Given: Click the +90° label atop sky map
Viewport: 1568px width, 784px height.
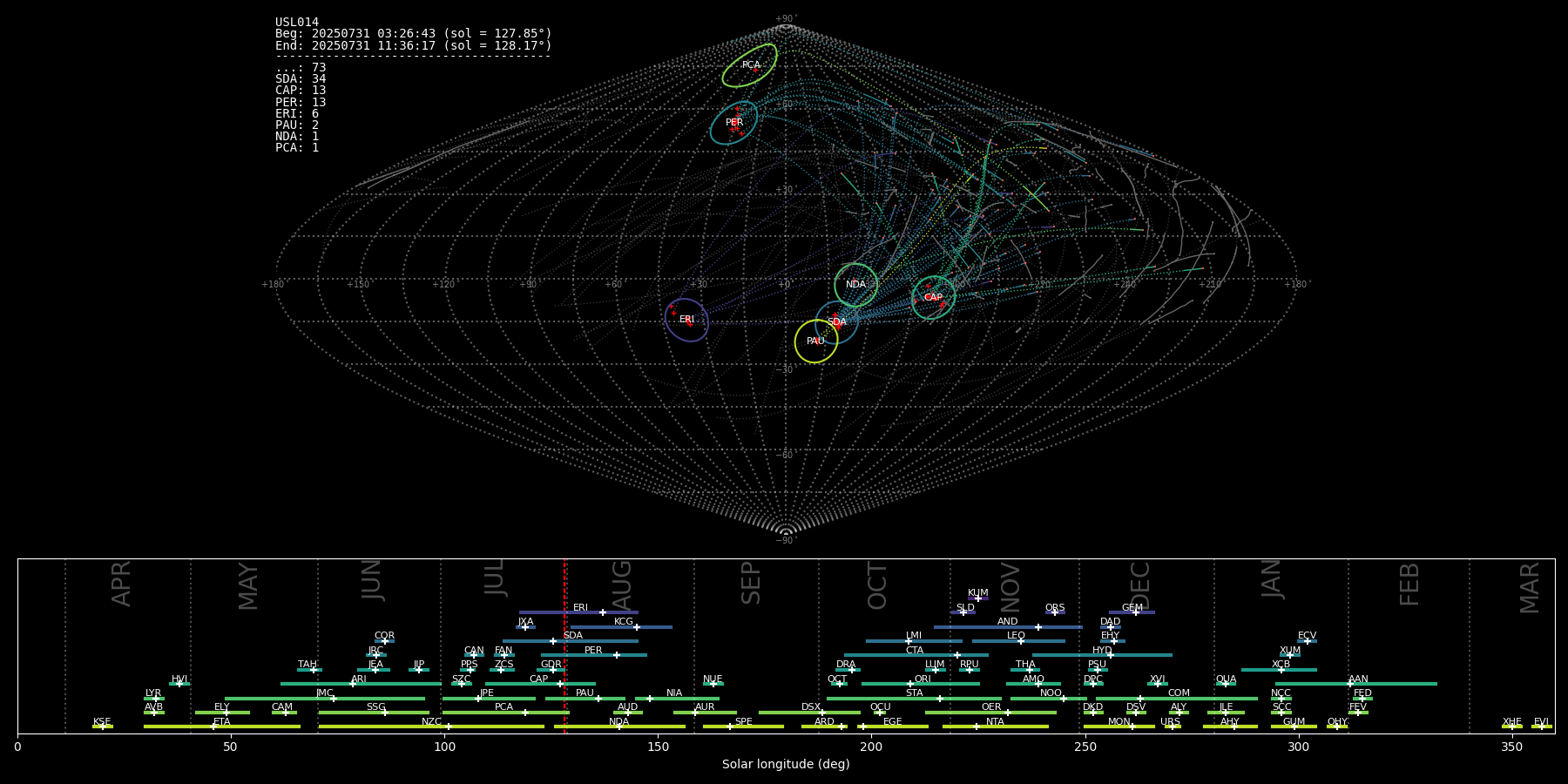Looking at the screenshot, I should 786,19.
